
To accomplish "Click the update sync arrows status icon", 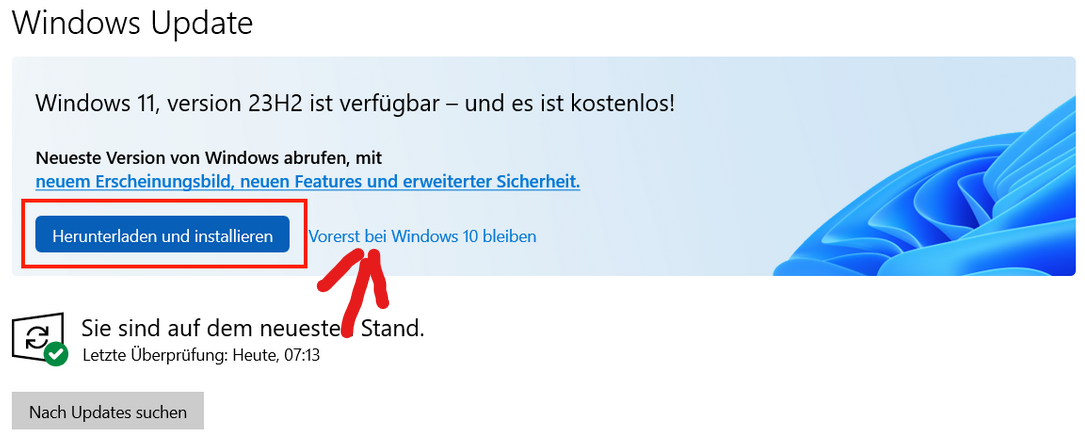I will click(x=36, y=338).
